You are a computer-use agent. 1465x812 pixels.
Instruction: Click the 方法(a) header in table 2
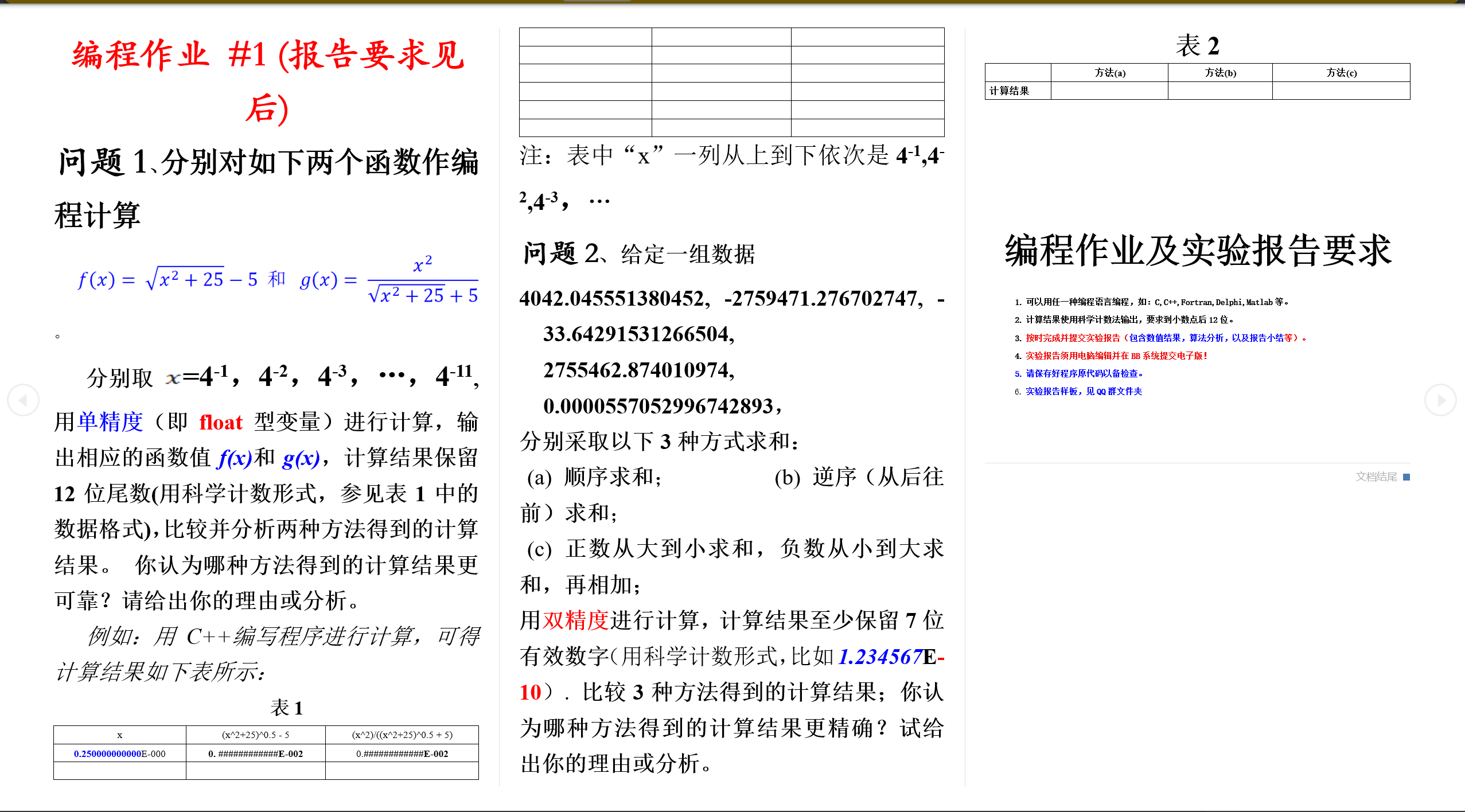coord(1109,73)
